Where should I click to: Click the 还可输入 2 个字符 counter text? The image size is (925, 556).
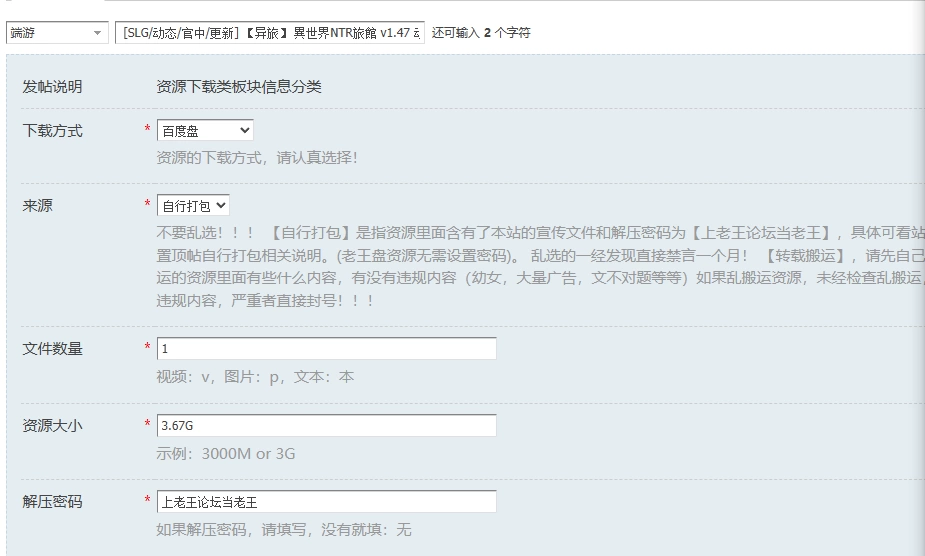pyautogui.click(x=481, y=32)
